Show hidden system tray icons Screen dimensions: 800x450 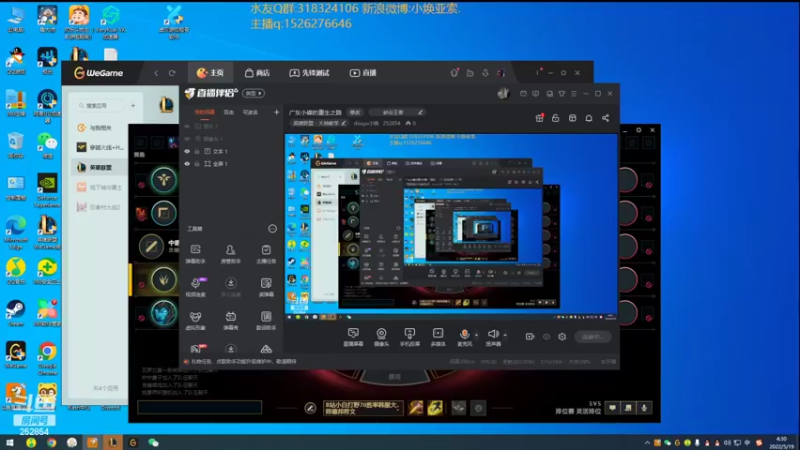647,443
